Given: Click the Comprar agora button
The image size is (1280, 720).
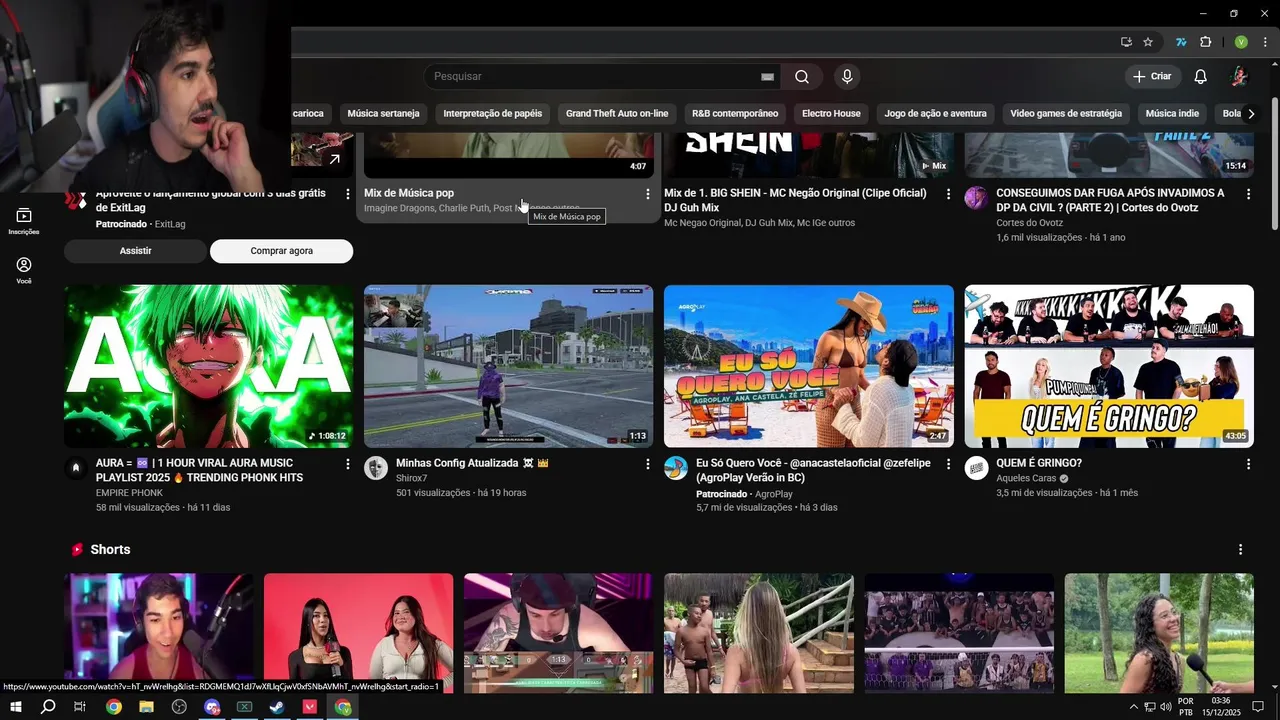Looking at the screenshot, I should point(281,251).
